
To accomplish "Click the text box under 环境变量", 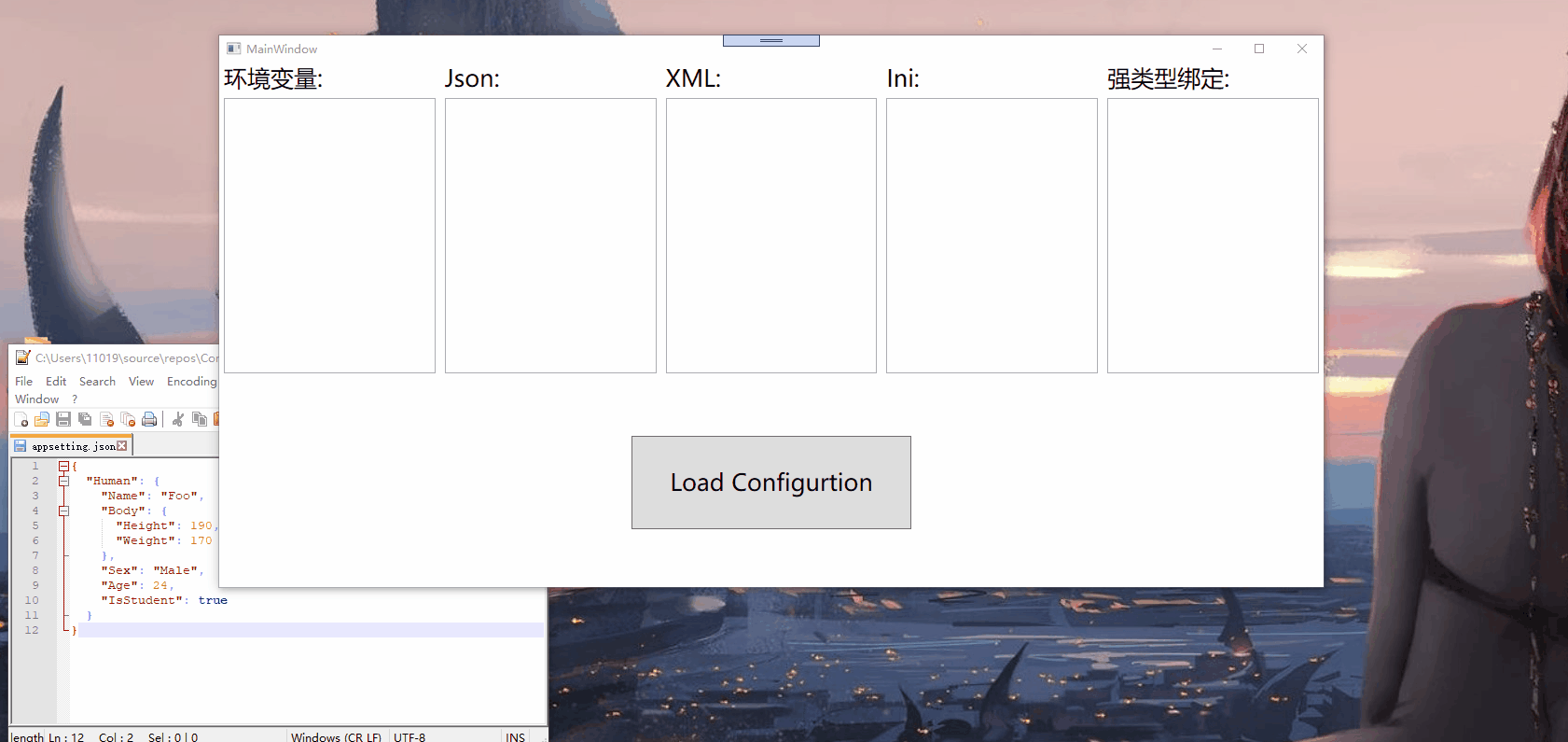I will pyautogui.click(x=329, y=235).
